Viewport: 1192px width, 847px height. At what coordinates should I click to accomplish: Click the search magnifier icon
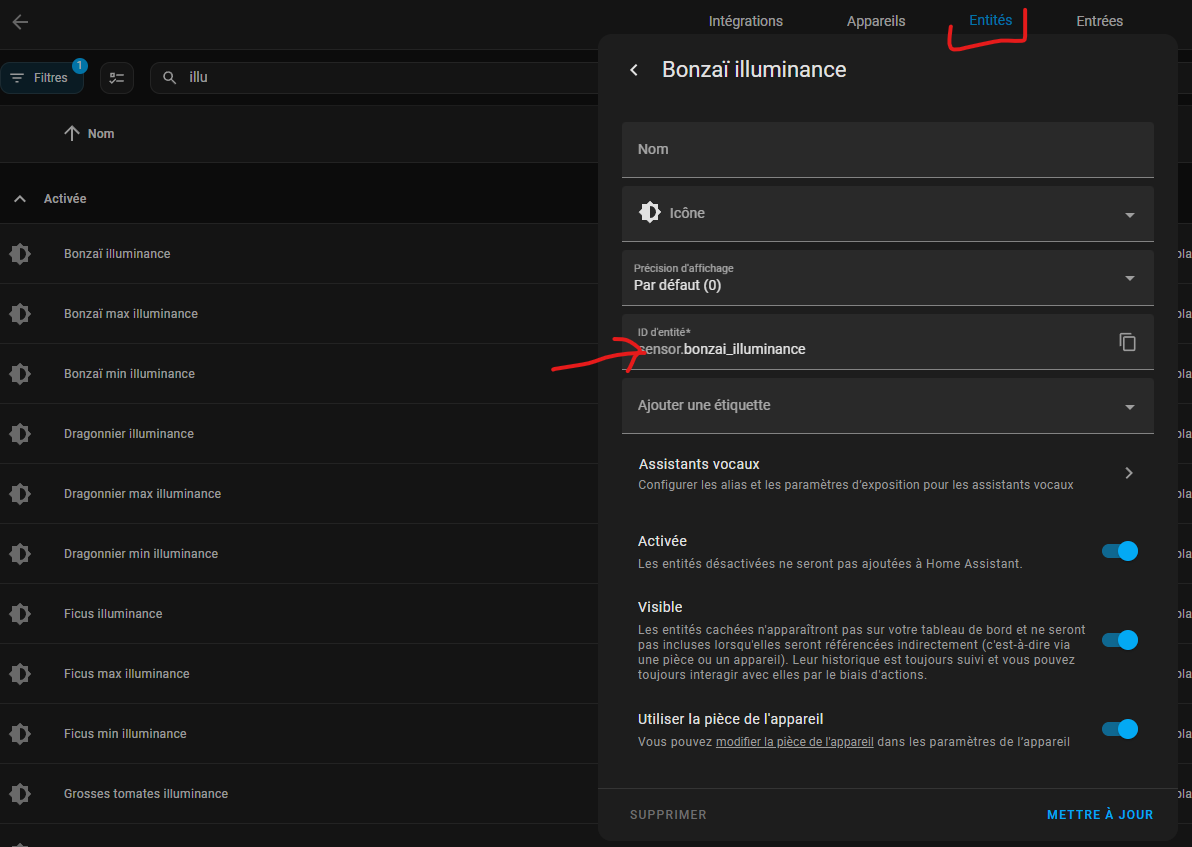170,78
